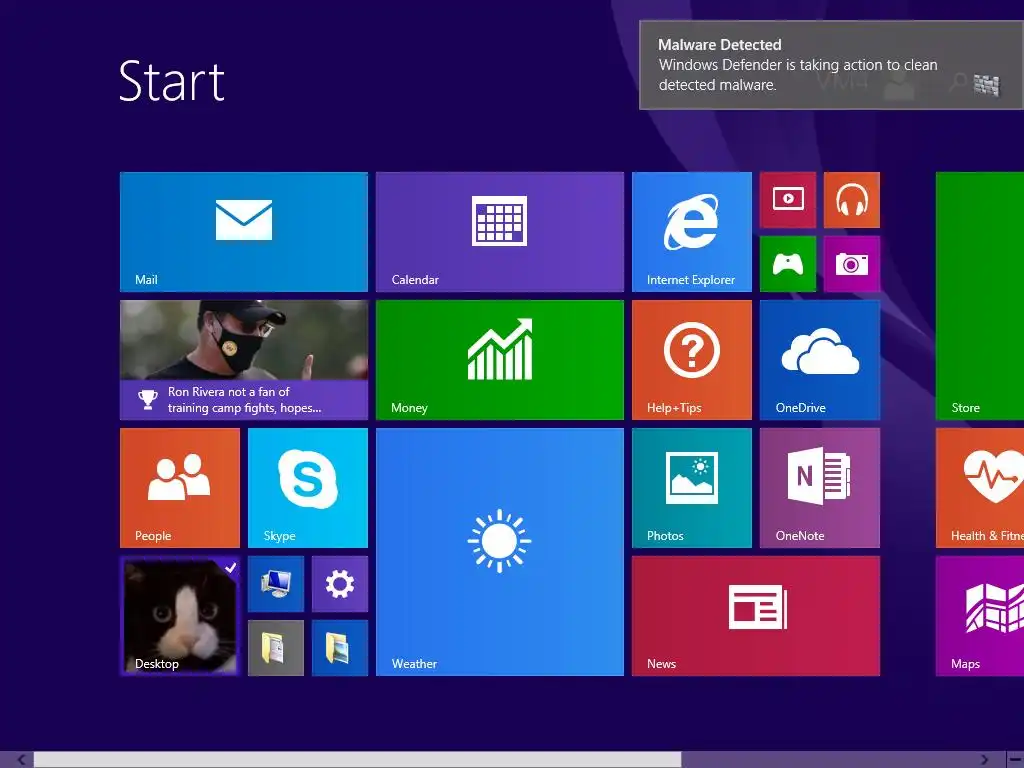1024x768 pixels.
Task: Open the Pictures folder tile
Action: pyautogui.click(x=340, y=648)
